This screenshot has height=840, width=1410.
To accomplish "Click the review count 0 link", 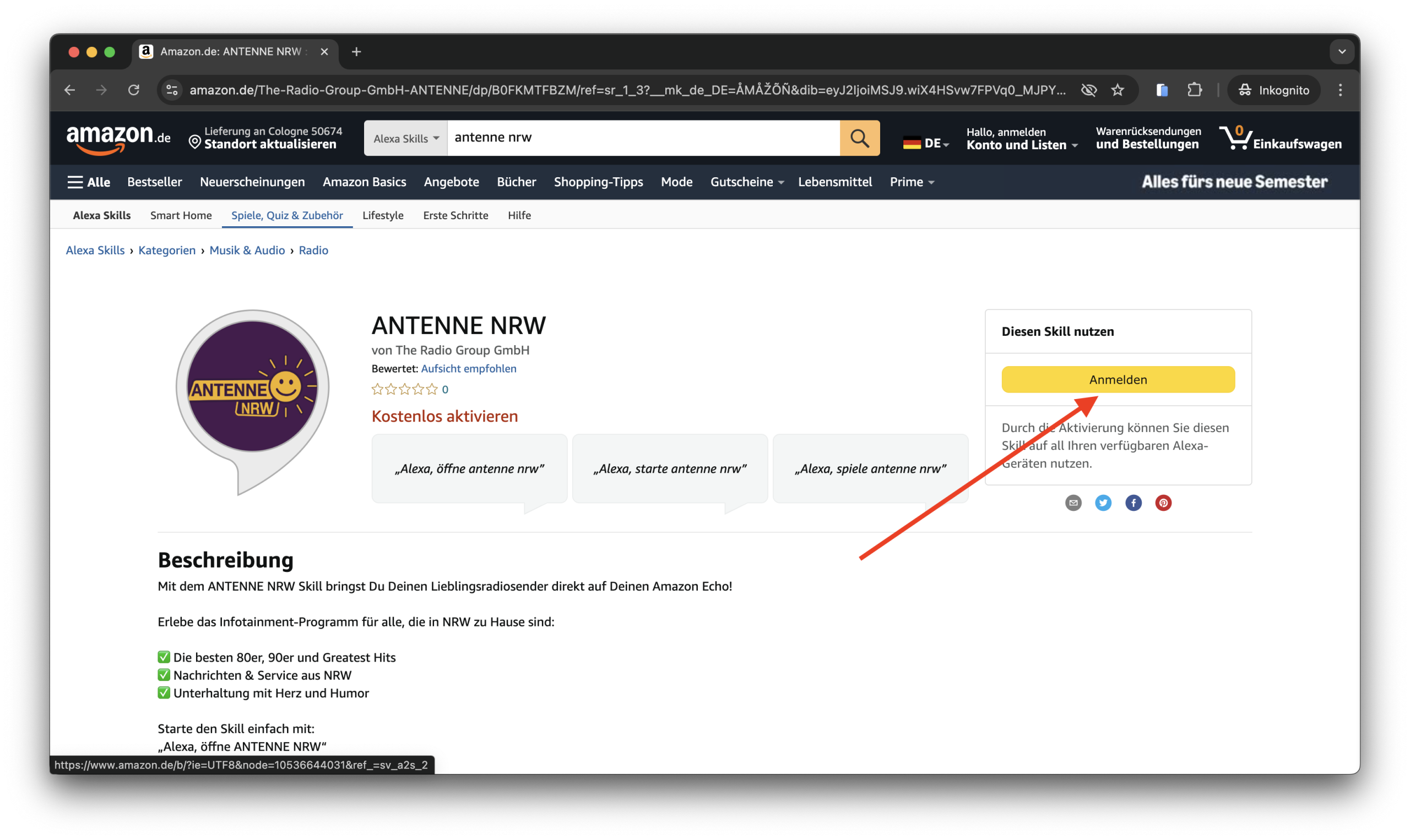I will [x=445, y=389].
